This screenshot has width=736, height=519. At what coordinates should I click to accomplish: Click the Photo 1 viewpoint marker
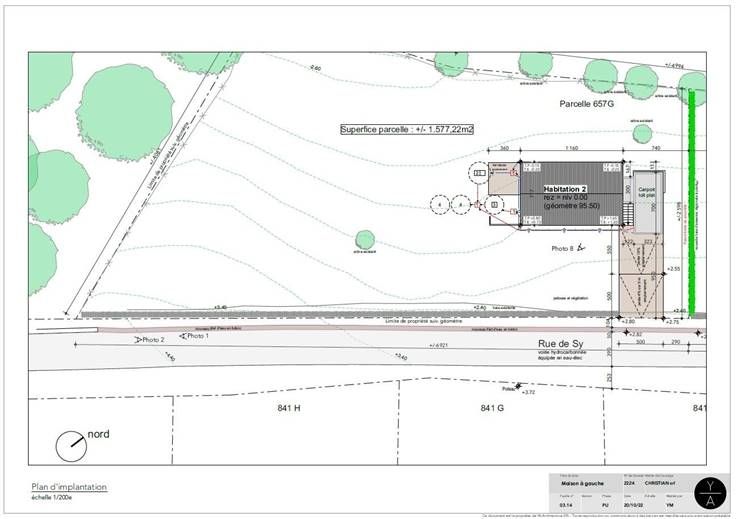click(x=183, y=337)
